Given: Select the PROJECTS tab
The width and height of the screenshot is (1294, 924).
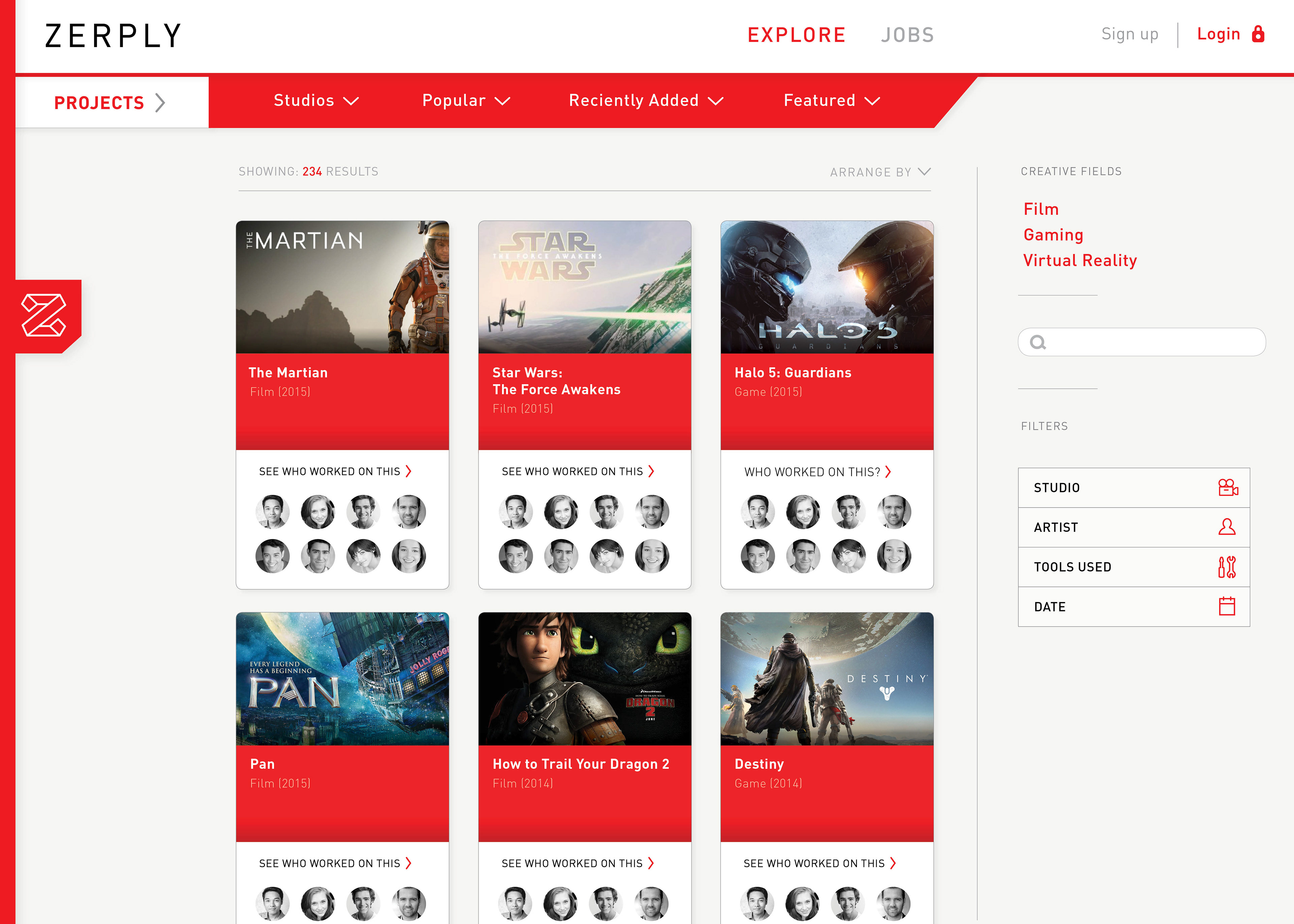Looking at the screenshot, I should 112,102.
